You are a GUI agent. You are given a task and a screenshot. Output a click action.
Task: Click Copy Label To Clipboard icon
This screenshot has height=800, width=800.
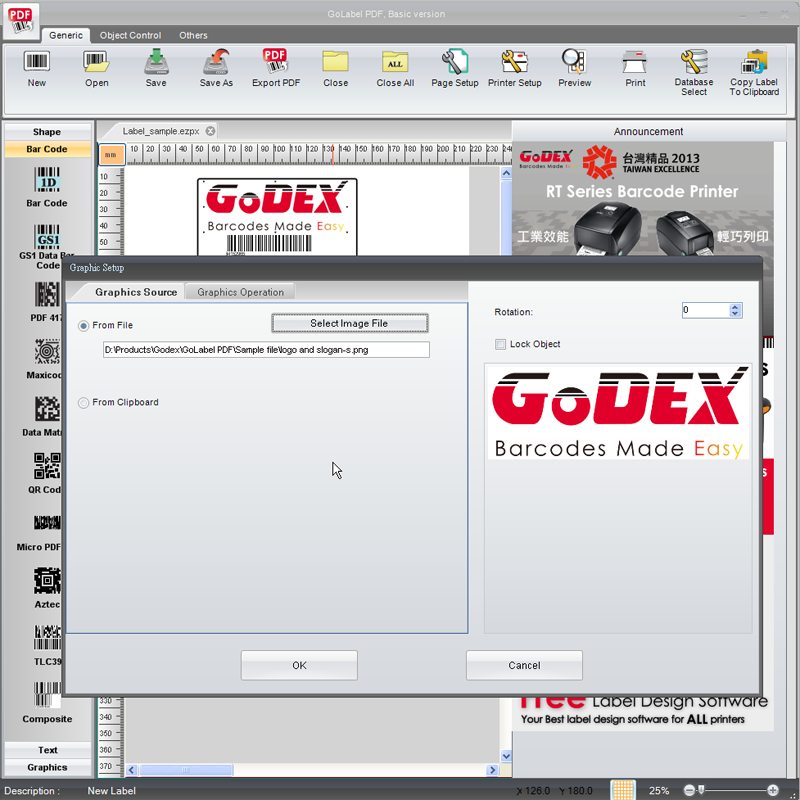pos(754,61)
